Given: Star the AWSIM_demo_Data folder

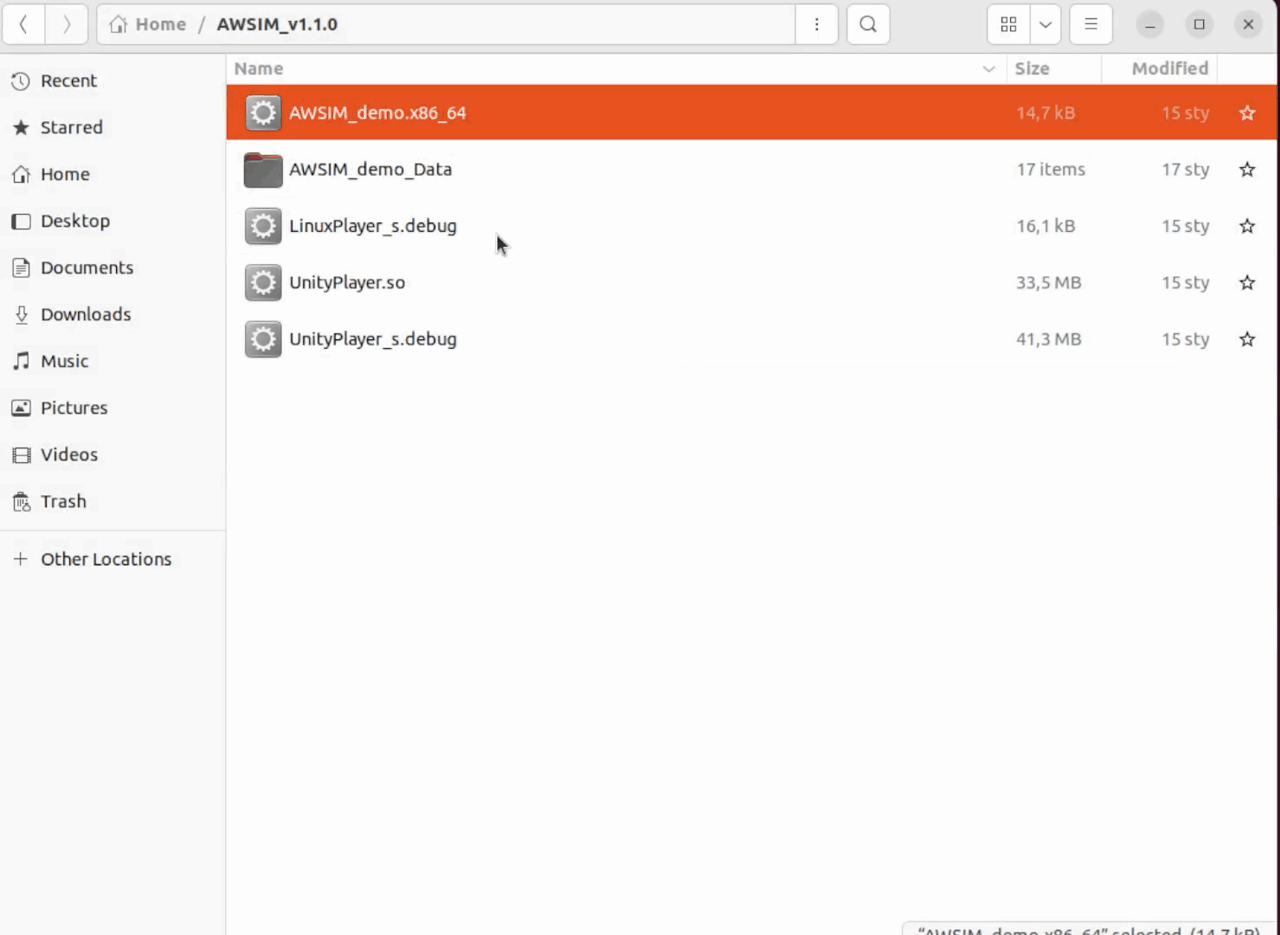Looking at the screenshot, I should 1247,169.
